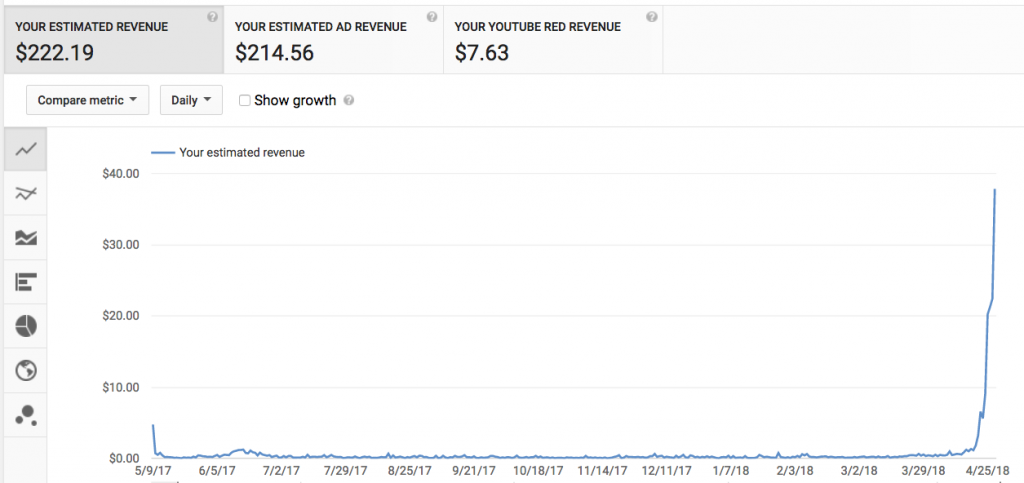Switch to bar chart view
1024x483 pixels.
click(26, 282)
